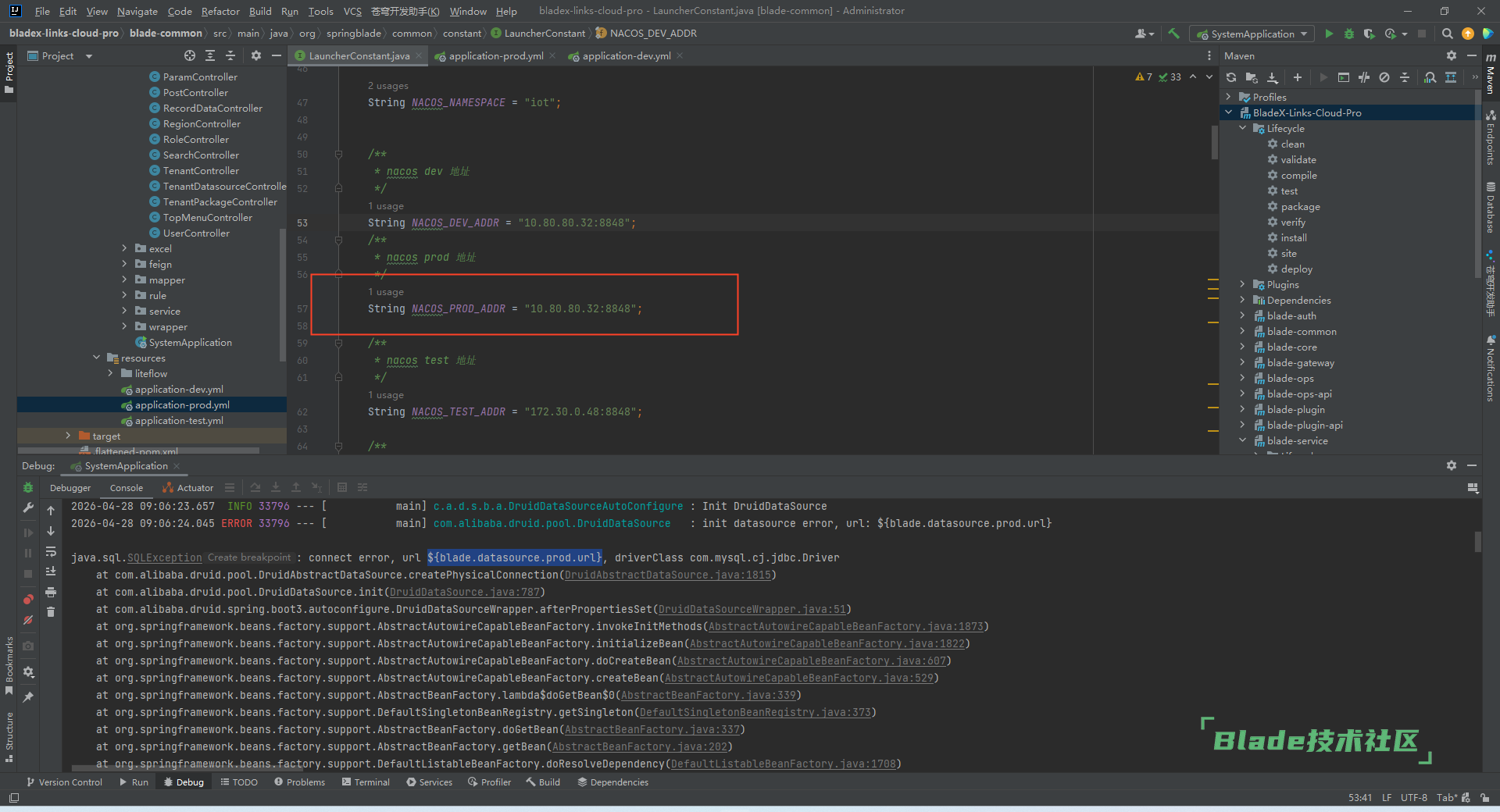Screen dimensions: 1500x812
Task: Select opened file in Project panel
Action: tap(190, 55)
